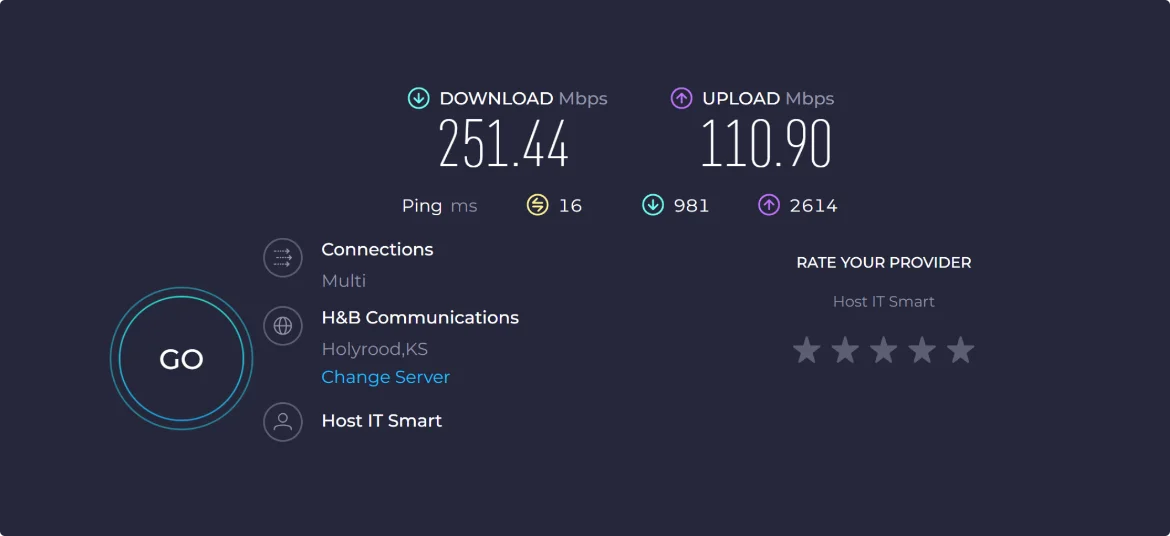Click the Change Server link
1170x536 pixels.
(385, 377)
